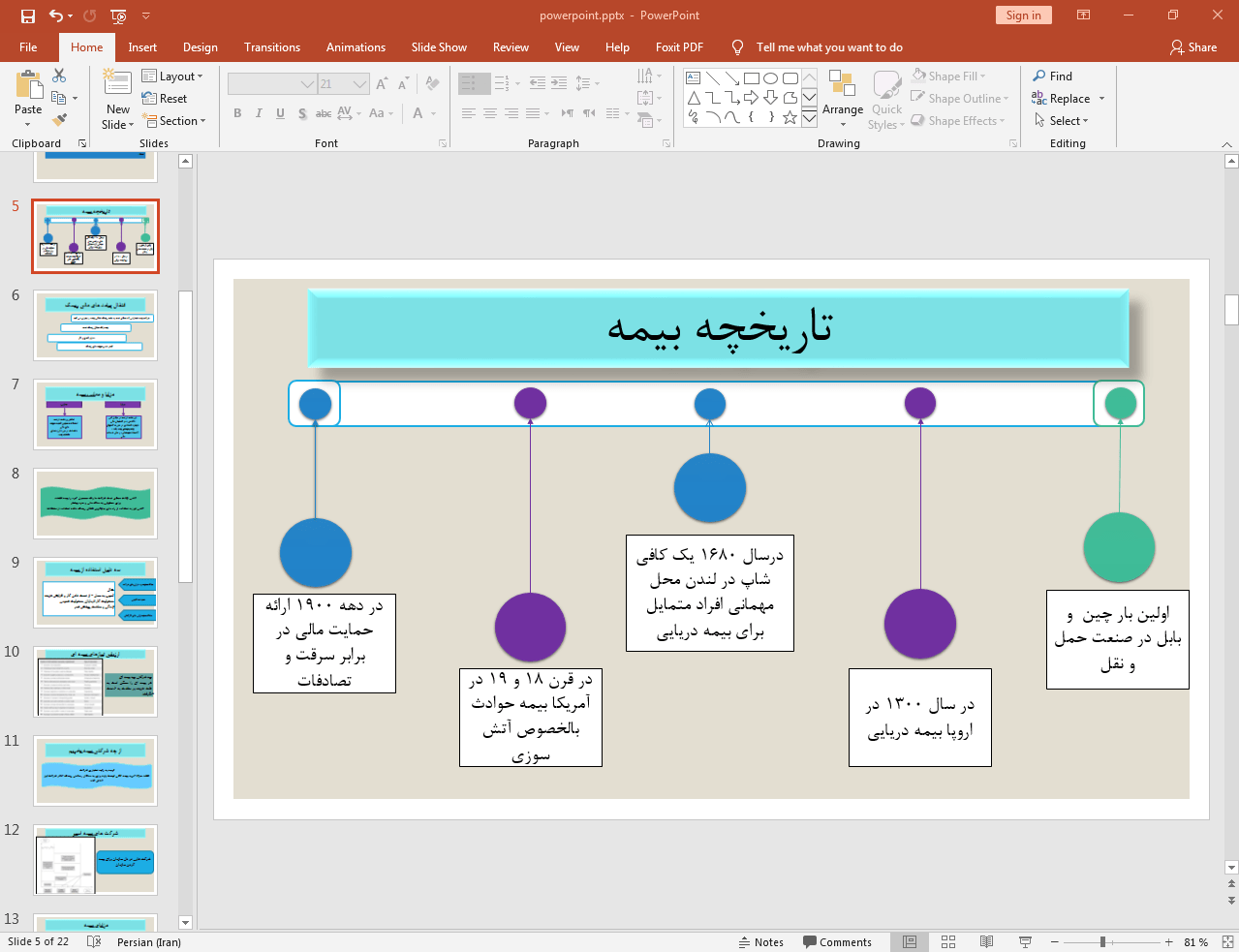
Task: Center the paragraph text
Action: (x=490, y=113)
